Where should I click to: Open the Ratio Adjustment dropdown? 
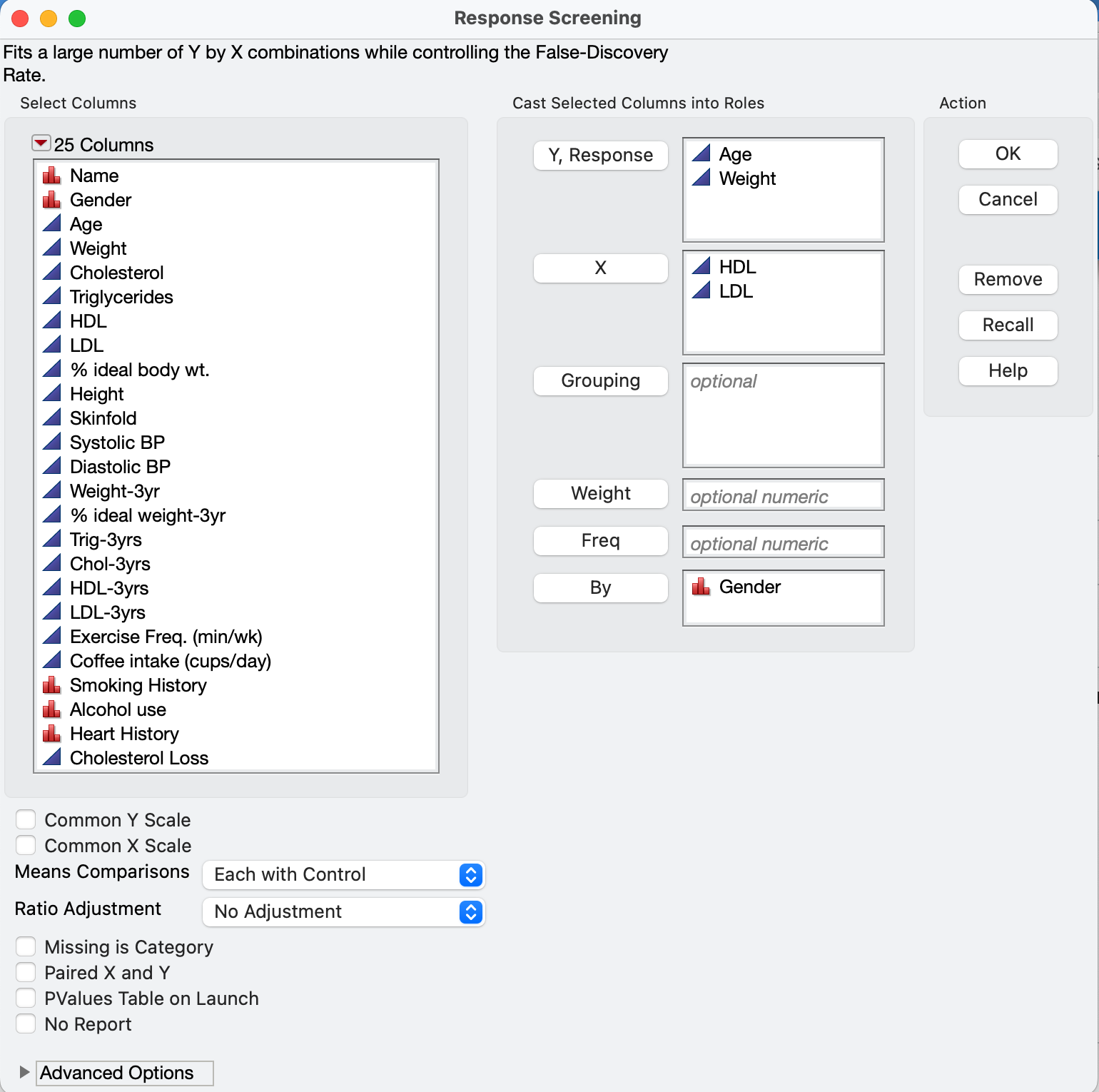pyautogui.click(x=343, y=911)
